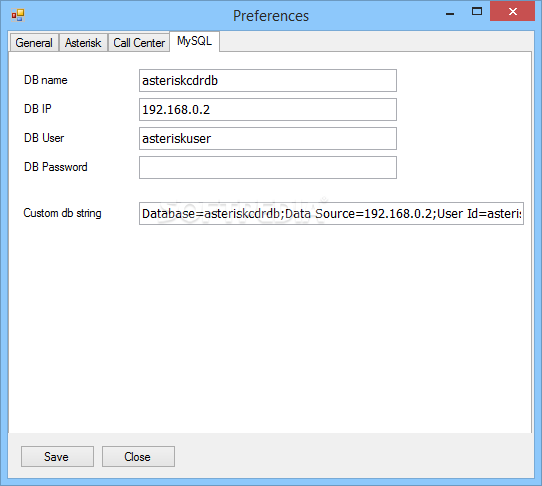Viewport: 542px width, 486px height.
Task: Open the Asterisk tab
Action: 83,43
